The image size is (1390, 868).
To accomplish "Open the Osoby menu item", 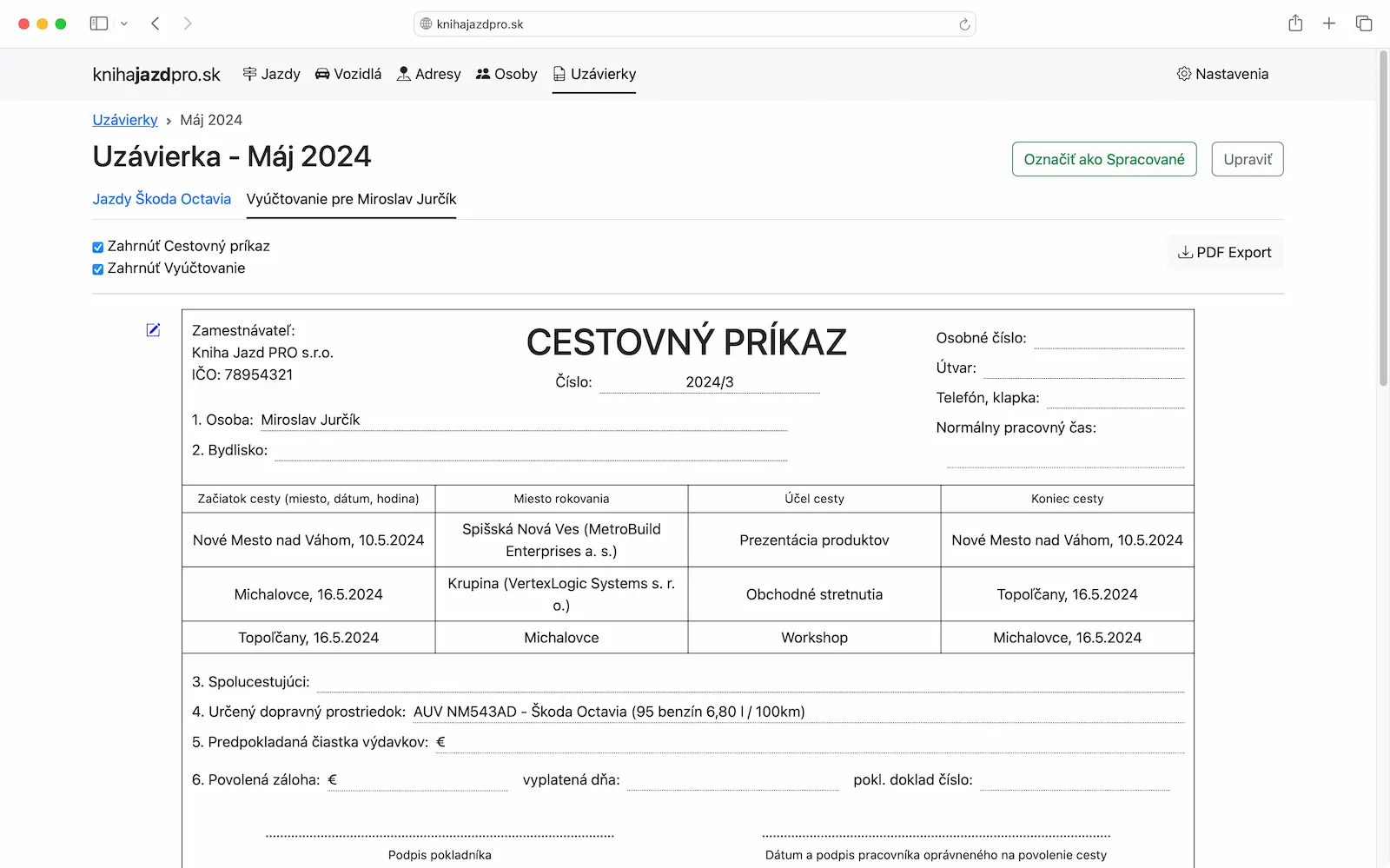I will coord(506,74).
